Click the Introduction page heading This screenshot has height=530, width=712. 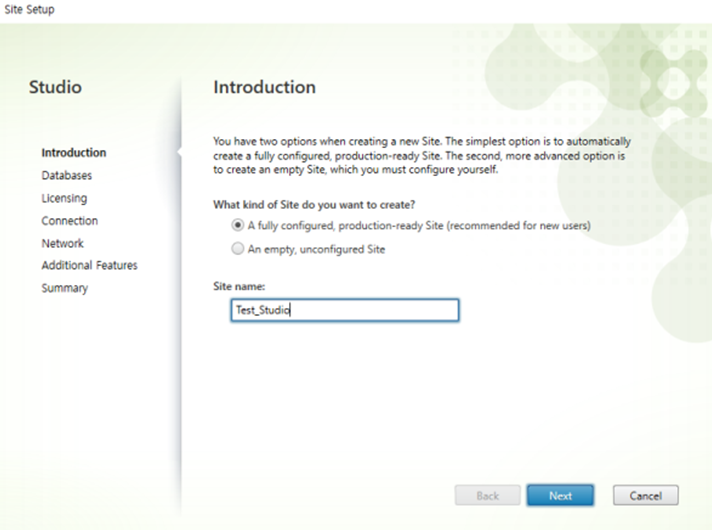(x=264, y=87)
